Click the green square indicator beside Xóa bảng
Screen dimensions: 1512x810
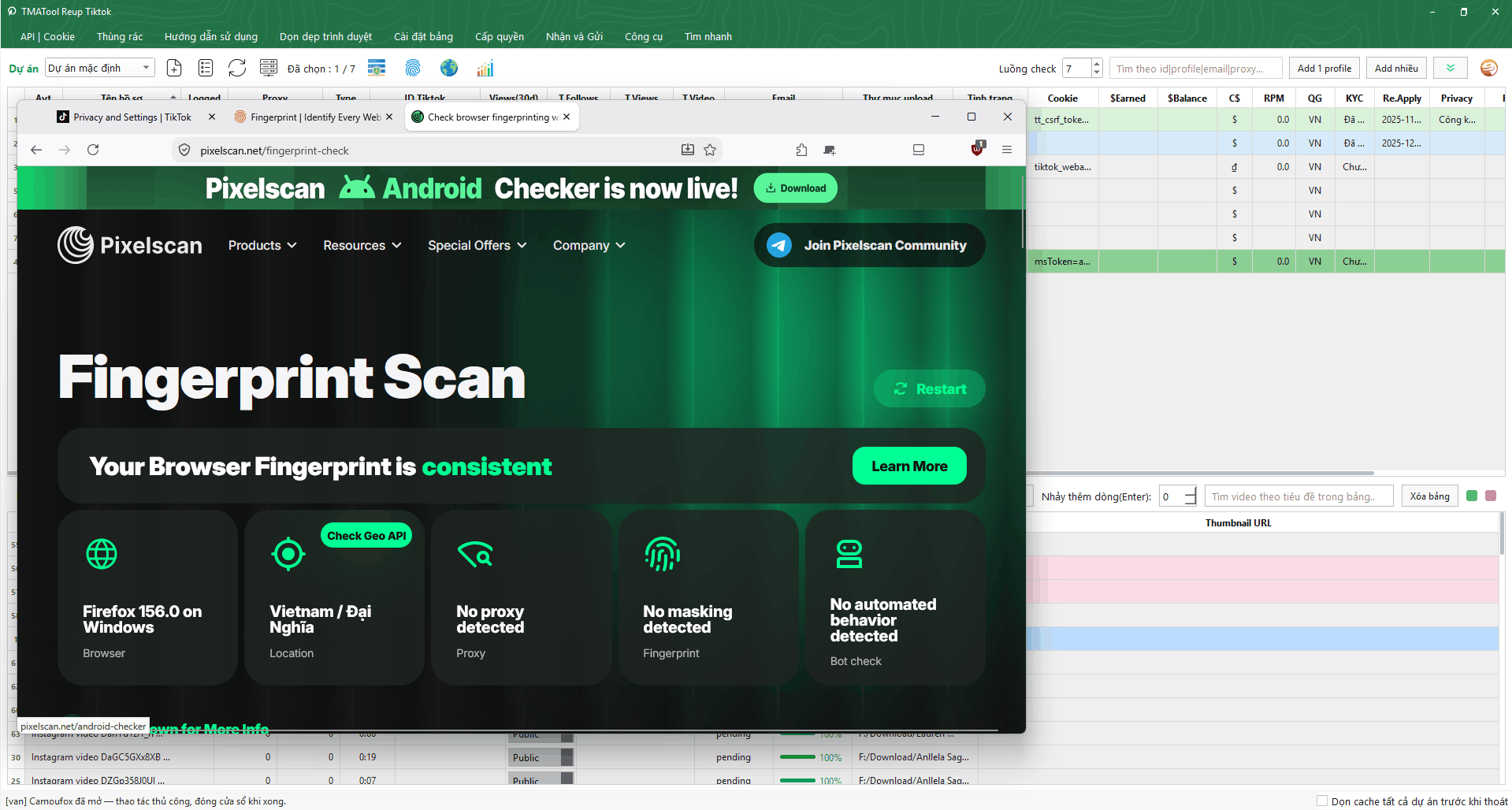point(1472,496)
